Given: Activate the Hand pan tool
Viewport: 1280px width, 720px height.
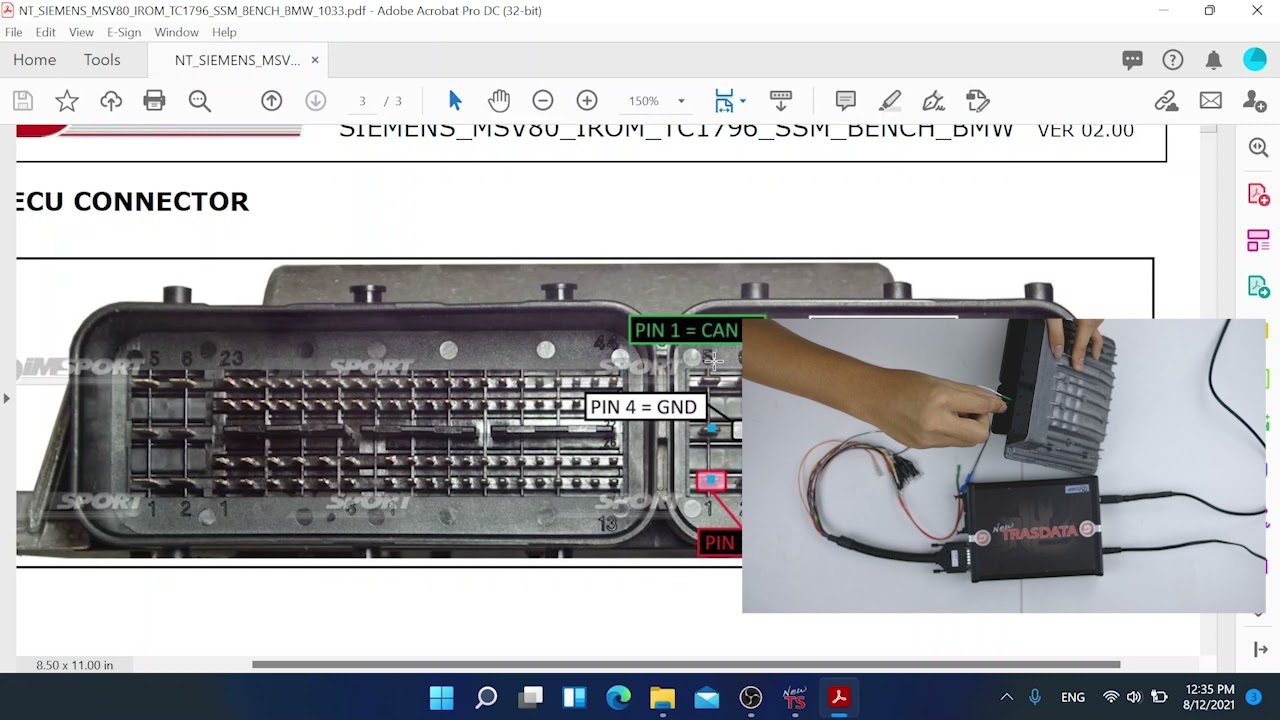Looking at the screenshot, I should [x=499, y=101].
